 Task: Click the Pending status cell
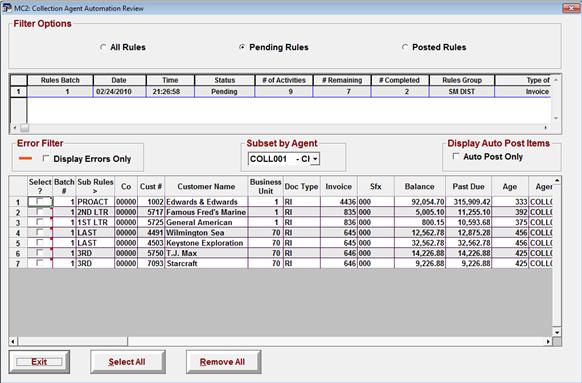225,92
